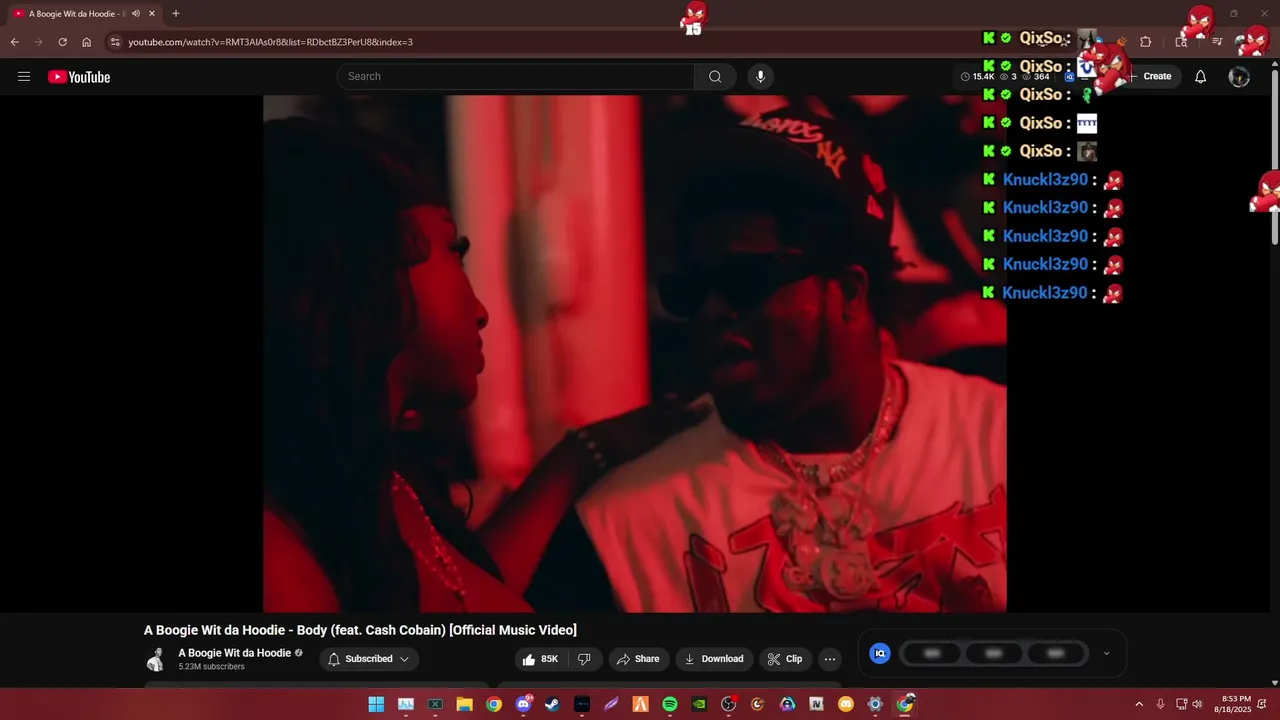Open the Windows Start menu

(376, 704)
